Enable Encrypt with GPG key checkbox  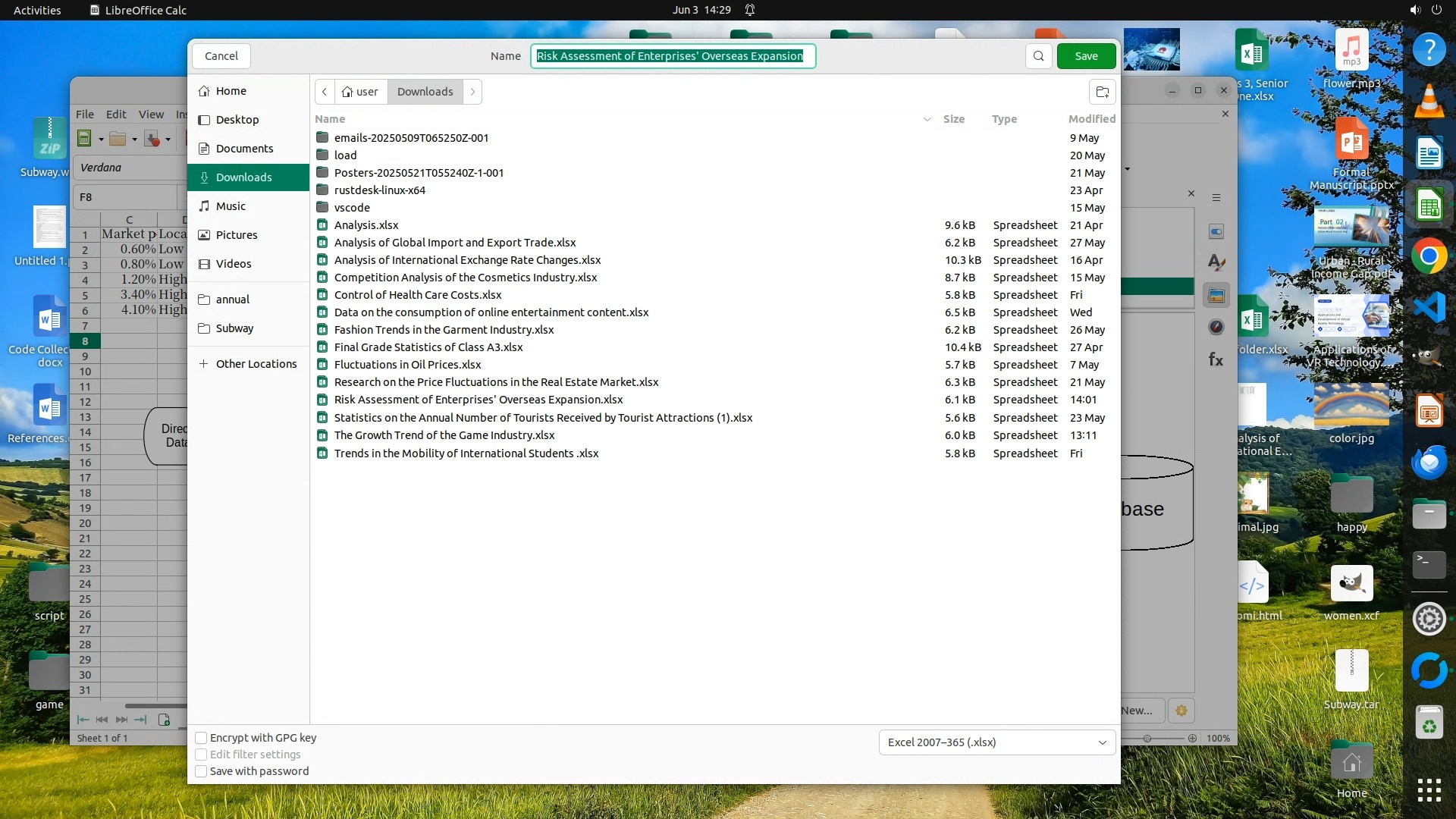[x=201, y=738]
